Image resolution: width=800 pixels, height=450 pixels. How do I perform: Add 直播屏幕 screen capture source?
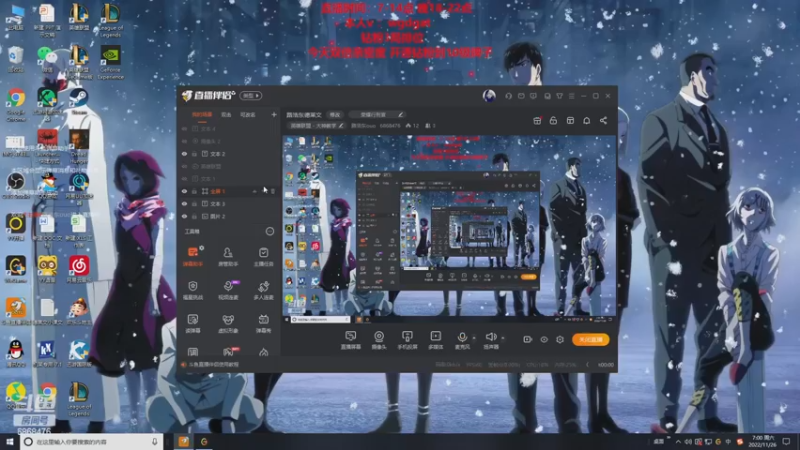pyautogui.click(x=351, y=340)
